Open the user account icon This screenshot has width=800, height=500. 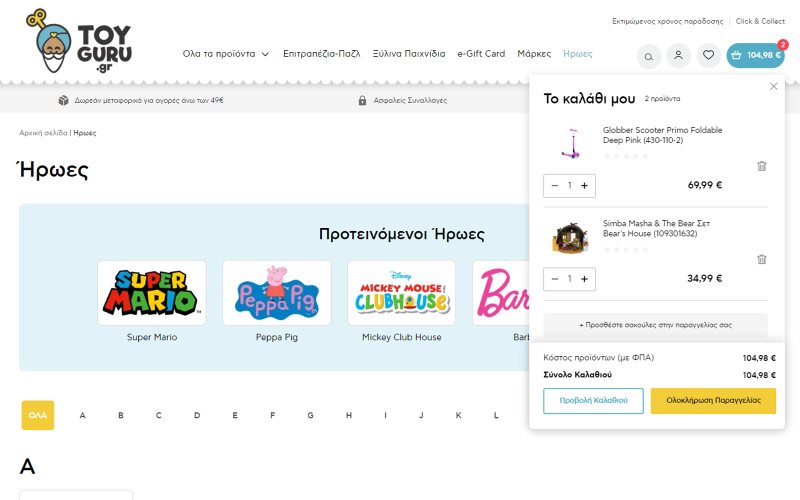678,55
